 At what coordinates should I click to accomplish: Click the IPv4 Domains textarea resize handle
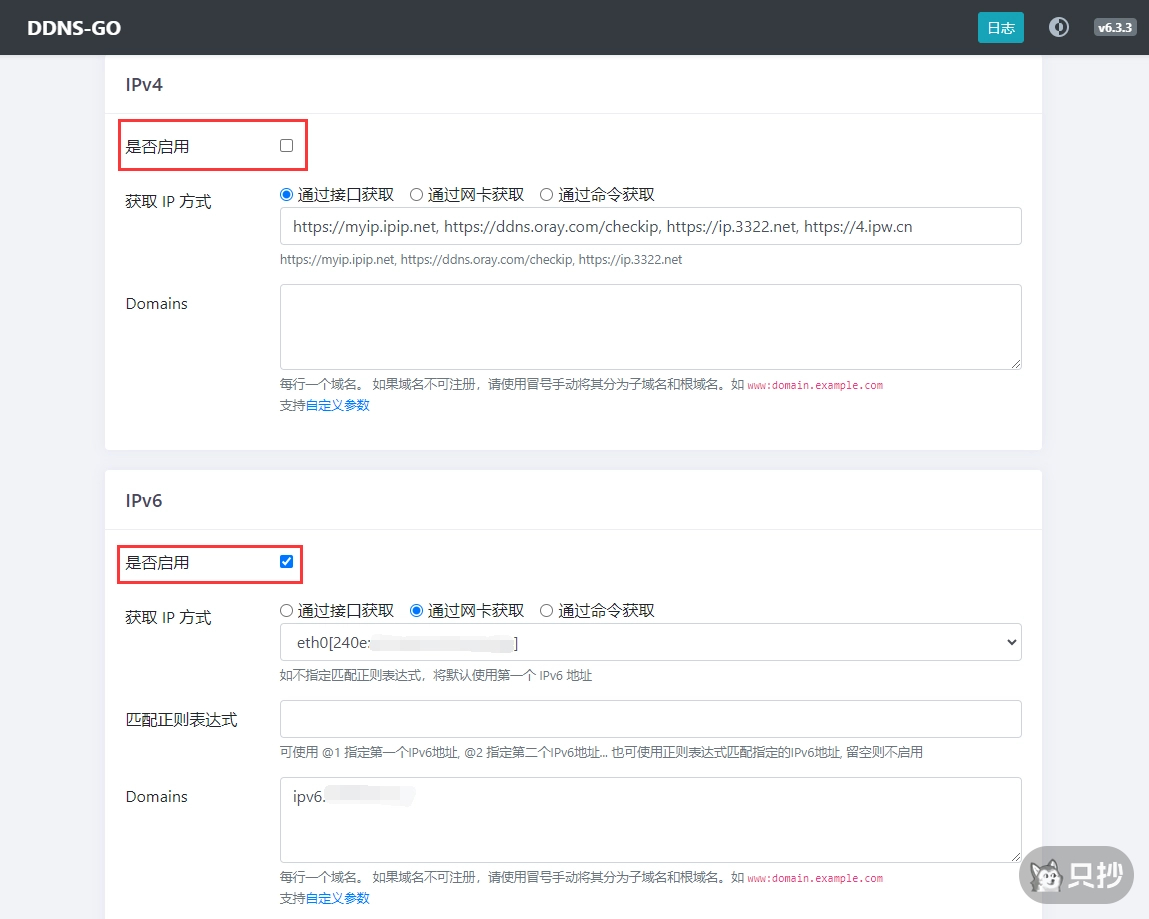pyautogui.click(x=1016, y=364)
